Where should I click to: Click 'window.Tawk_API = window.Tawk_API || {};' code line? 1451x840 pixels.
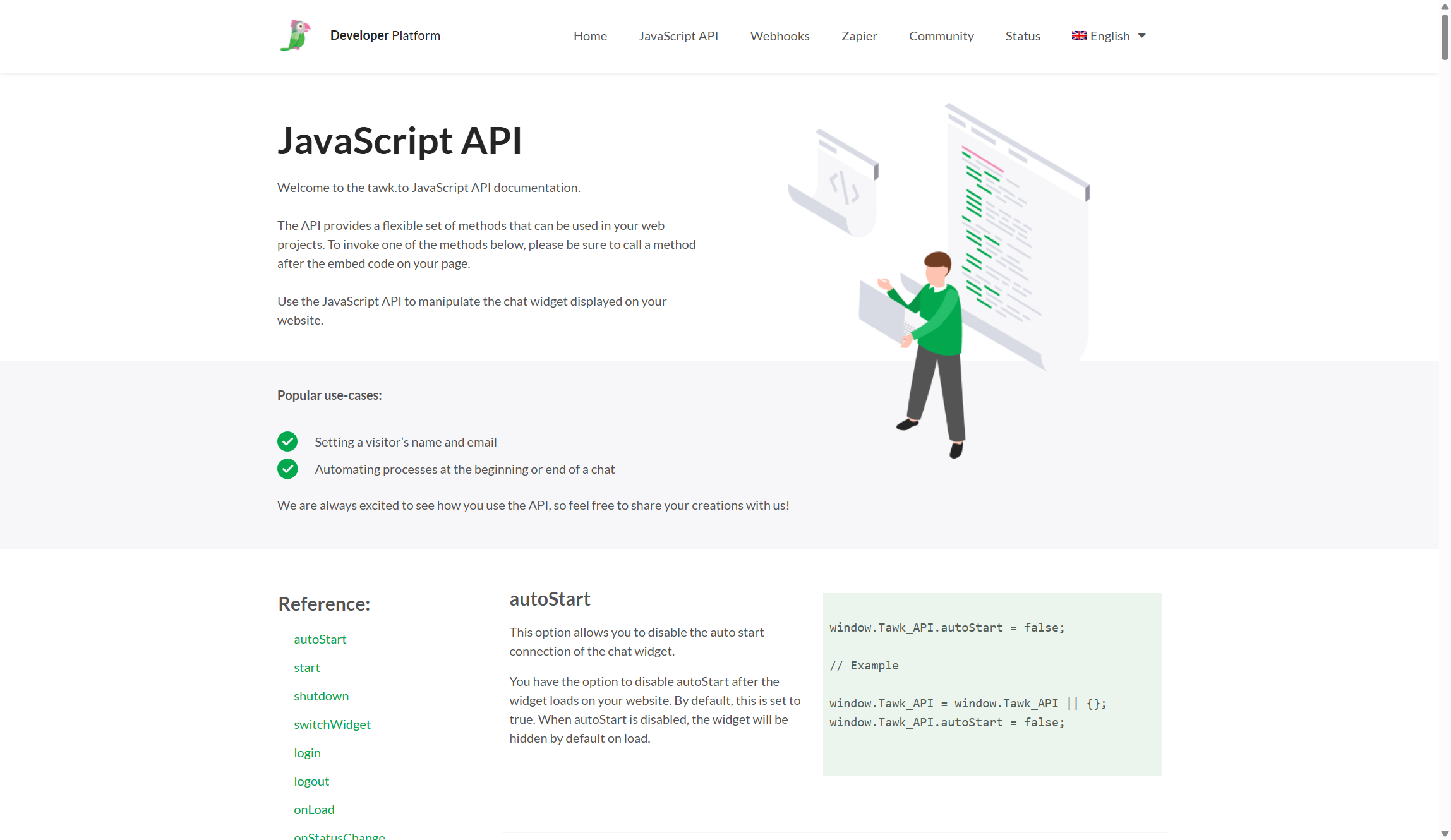click(x=968, y=704)
